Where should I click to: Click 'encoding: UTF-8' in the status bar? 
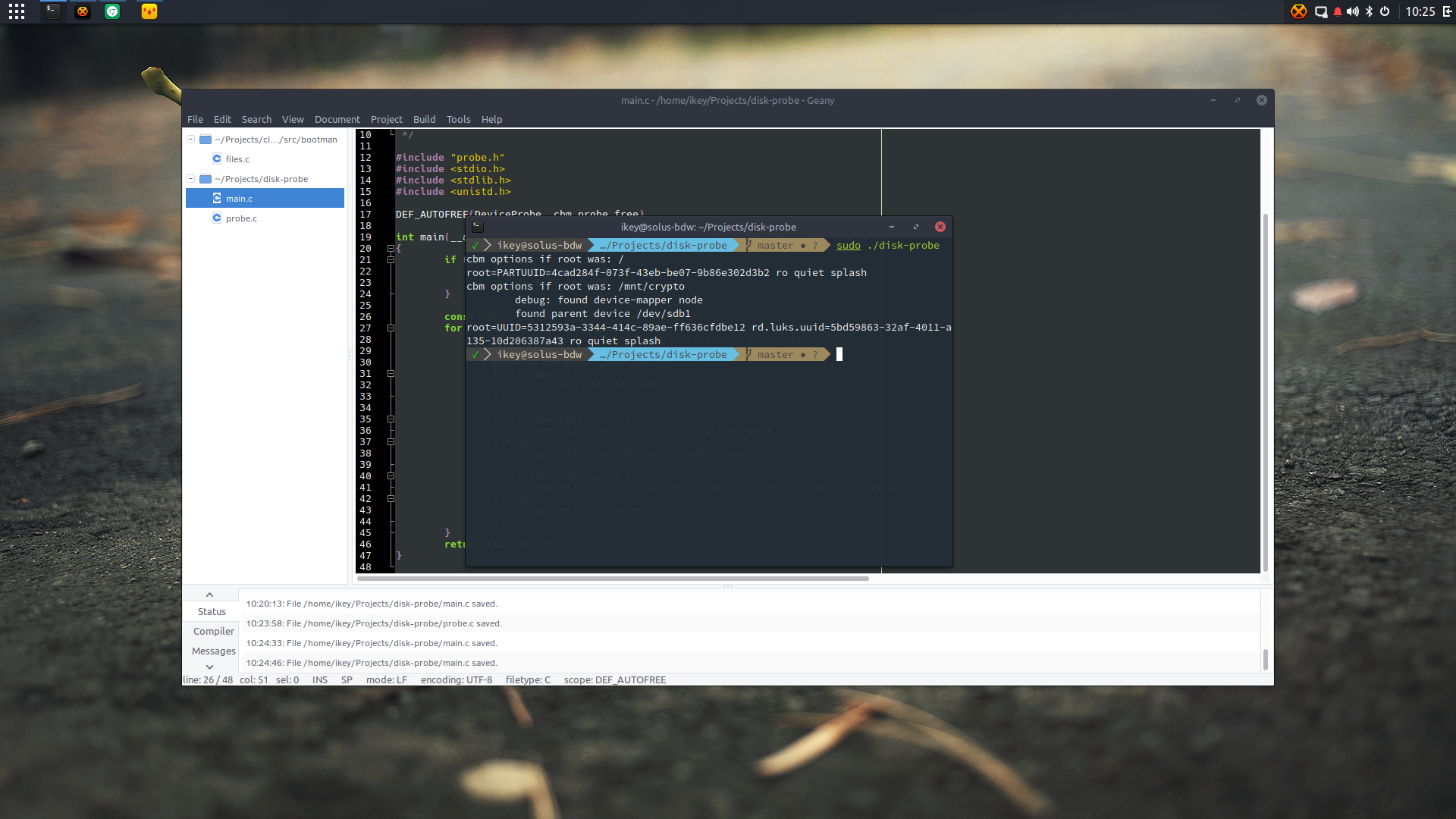click(457, 679)
